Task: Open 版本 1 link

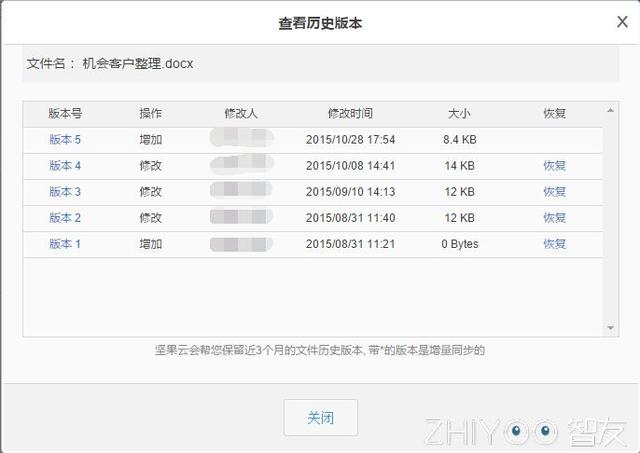Action: (65, 244)
